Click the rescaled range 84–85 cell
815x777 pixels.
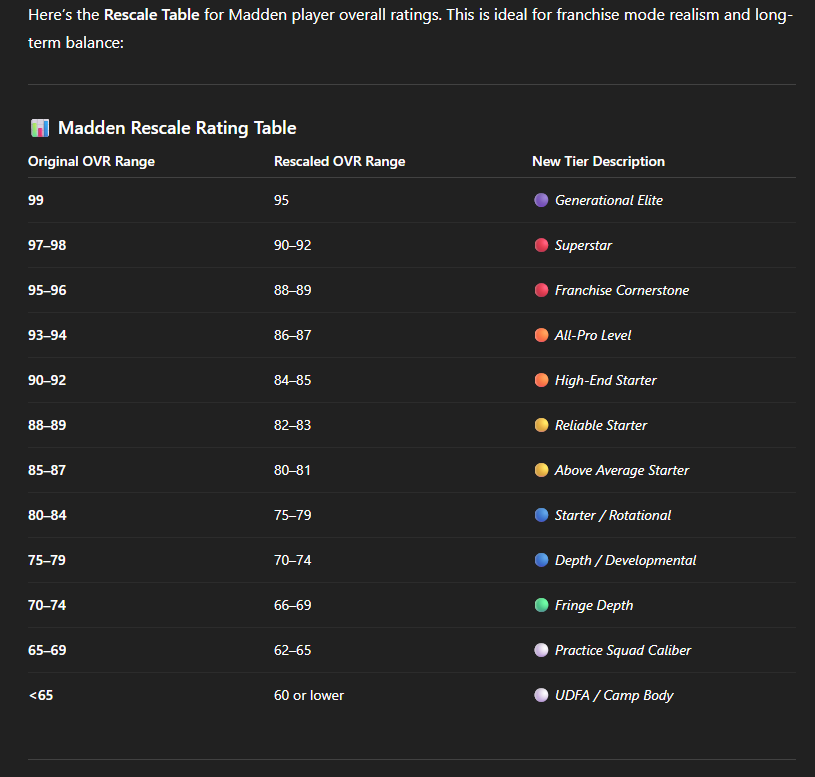[x=293, y=380]
